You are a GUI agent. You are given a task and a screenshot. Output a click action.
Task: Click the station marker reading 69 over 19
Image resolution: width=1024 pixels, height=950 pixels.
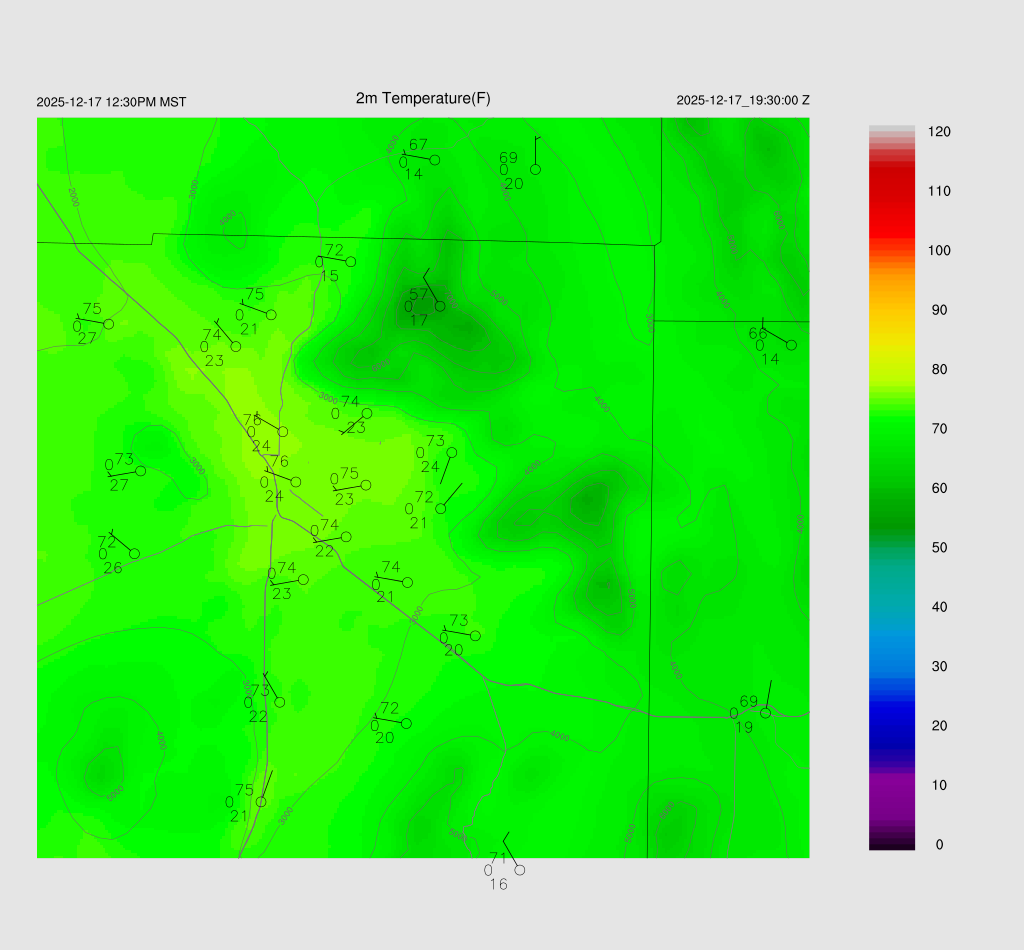click(x=765, y=713)
